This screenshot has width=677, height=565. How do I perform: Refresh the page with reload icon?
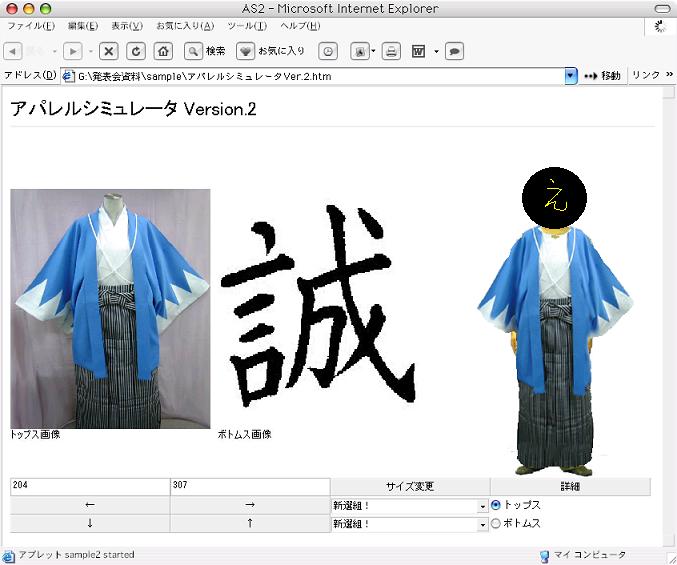(x=136, y=51)
